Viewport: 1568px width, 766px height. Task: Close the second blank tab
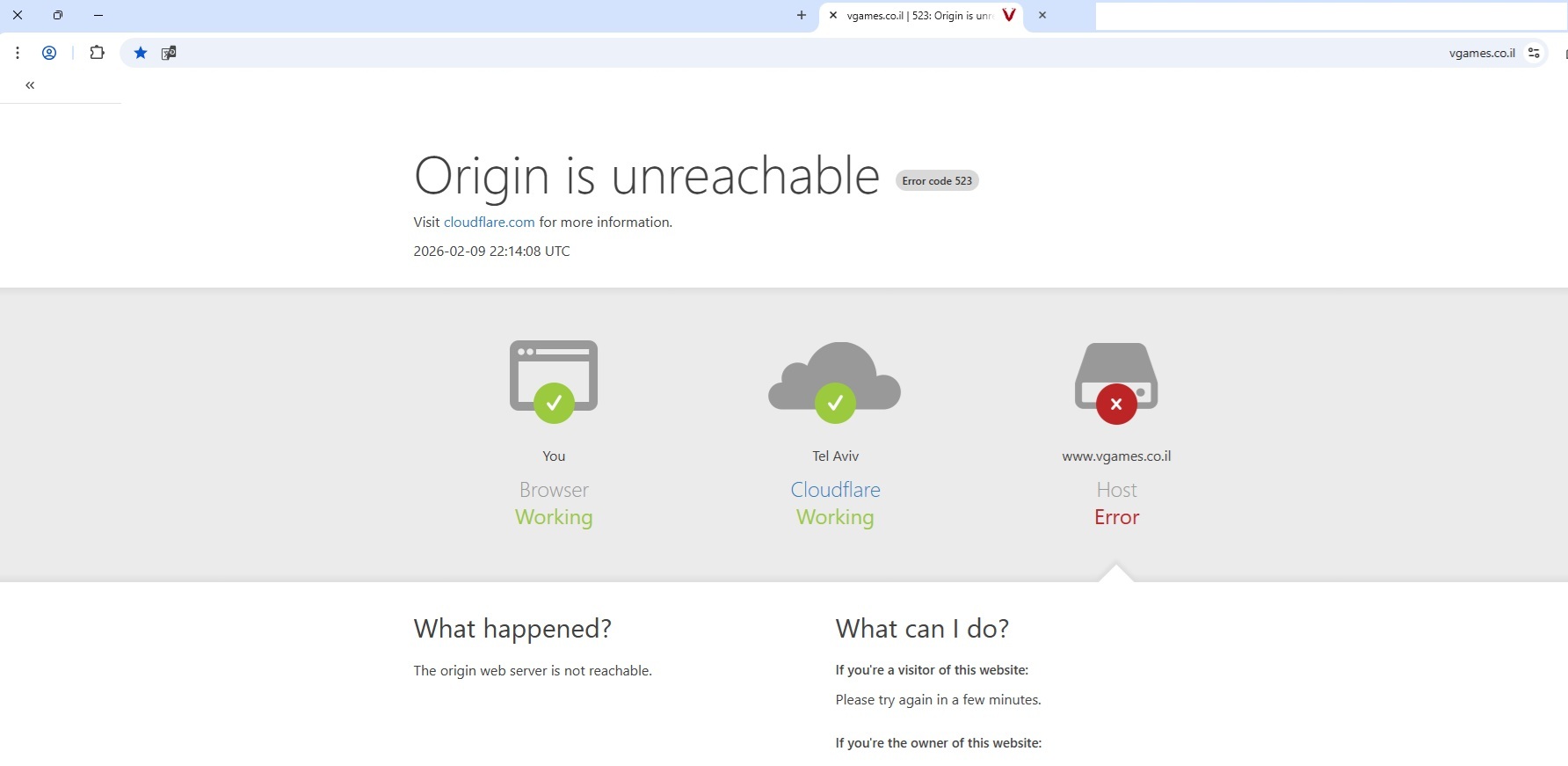tap(1042, 15)
